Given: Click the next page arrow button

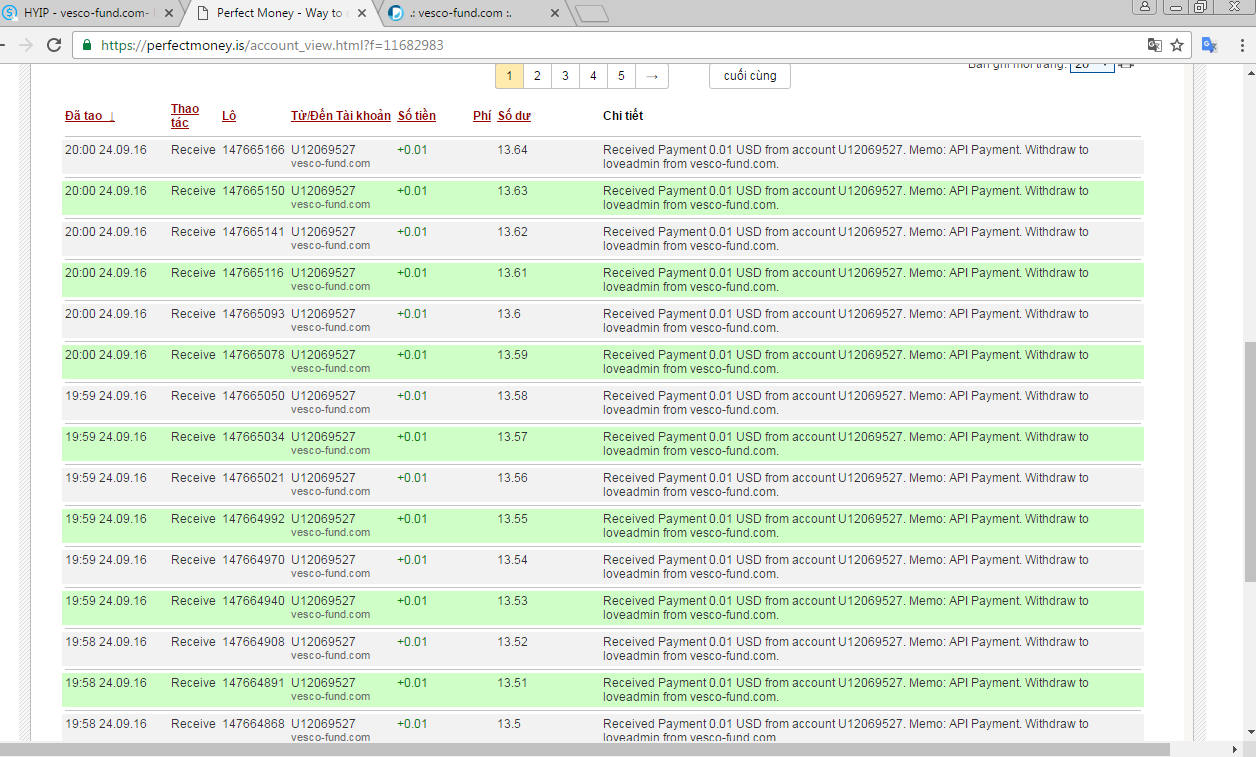Looking at the screenshot, I should tap(651, 76).
